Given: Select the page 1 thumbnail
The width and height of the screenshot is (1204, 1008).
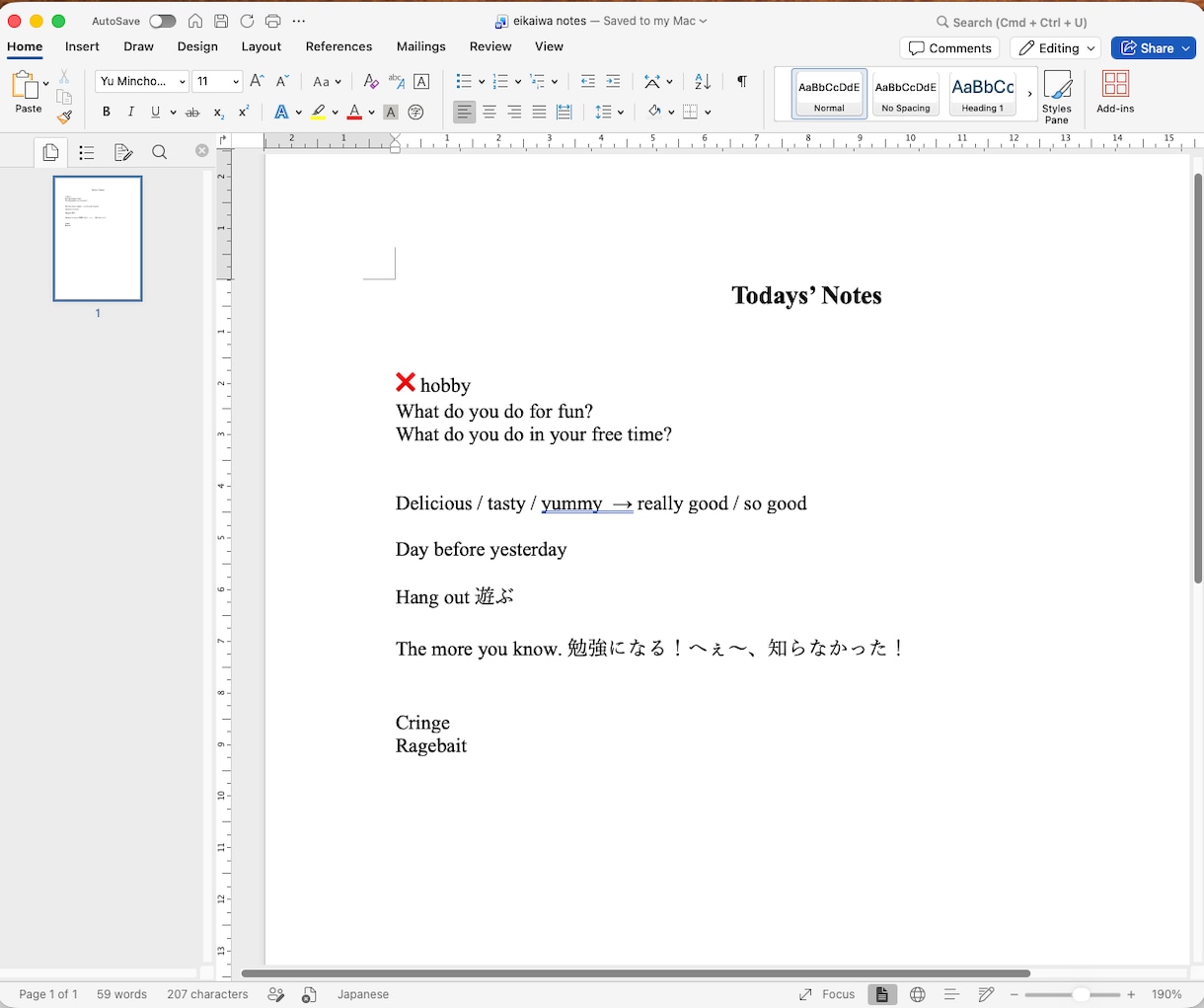Looking at the screenshot, I should click(98, 238).
